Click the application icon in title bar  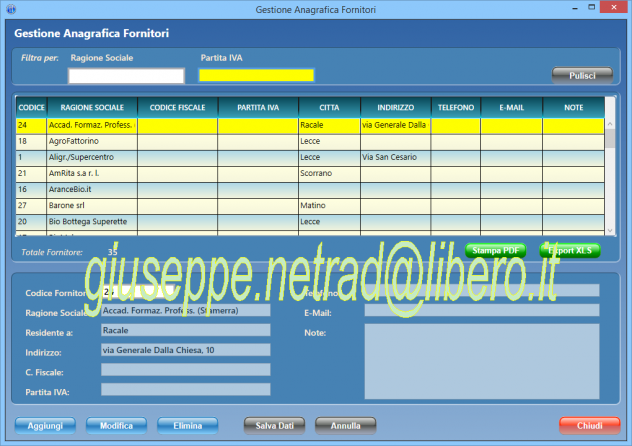pyautogui.click(x=11, y=9)
